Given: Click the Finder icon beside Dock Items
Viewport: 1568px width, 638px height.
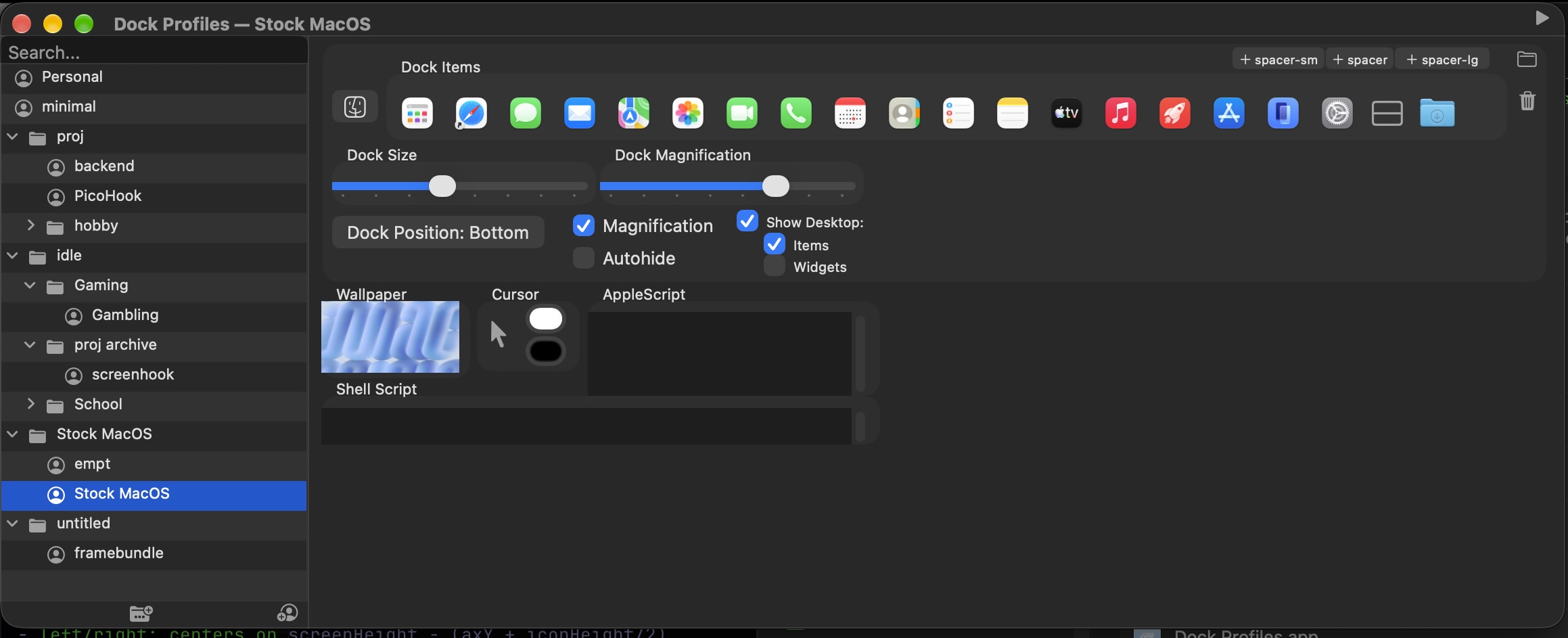Looking at the screenshot, I should pos(355,107).
